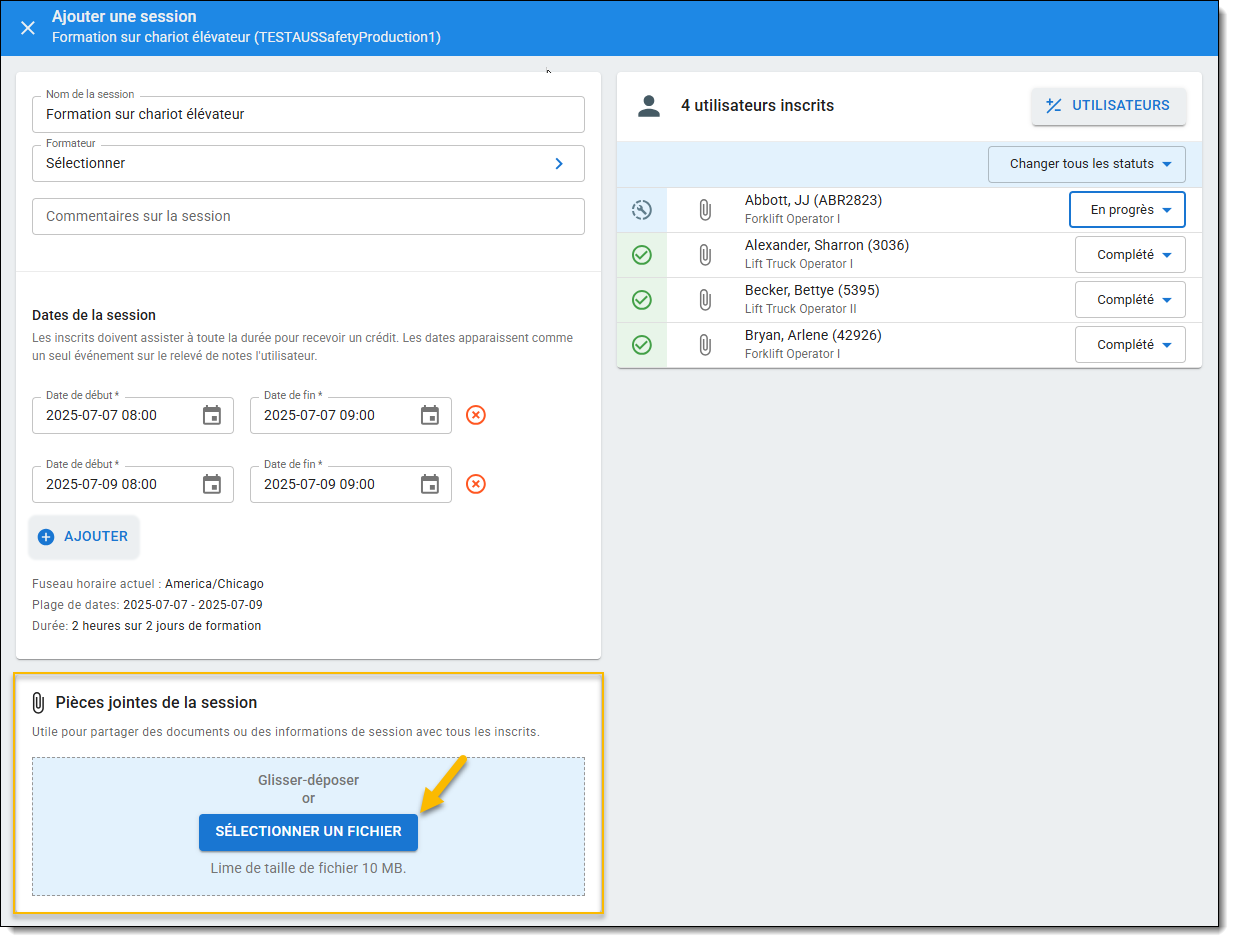Open En progrès status dropdown for Abbott
Image resolution: width=1234 pixels, height=942 pixels.
click(1127, 210)
